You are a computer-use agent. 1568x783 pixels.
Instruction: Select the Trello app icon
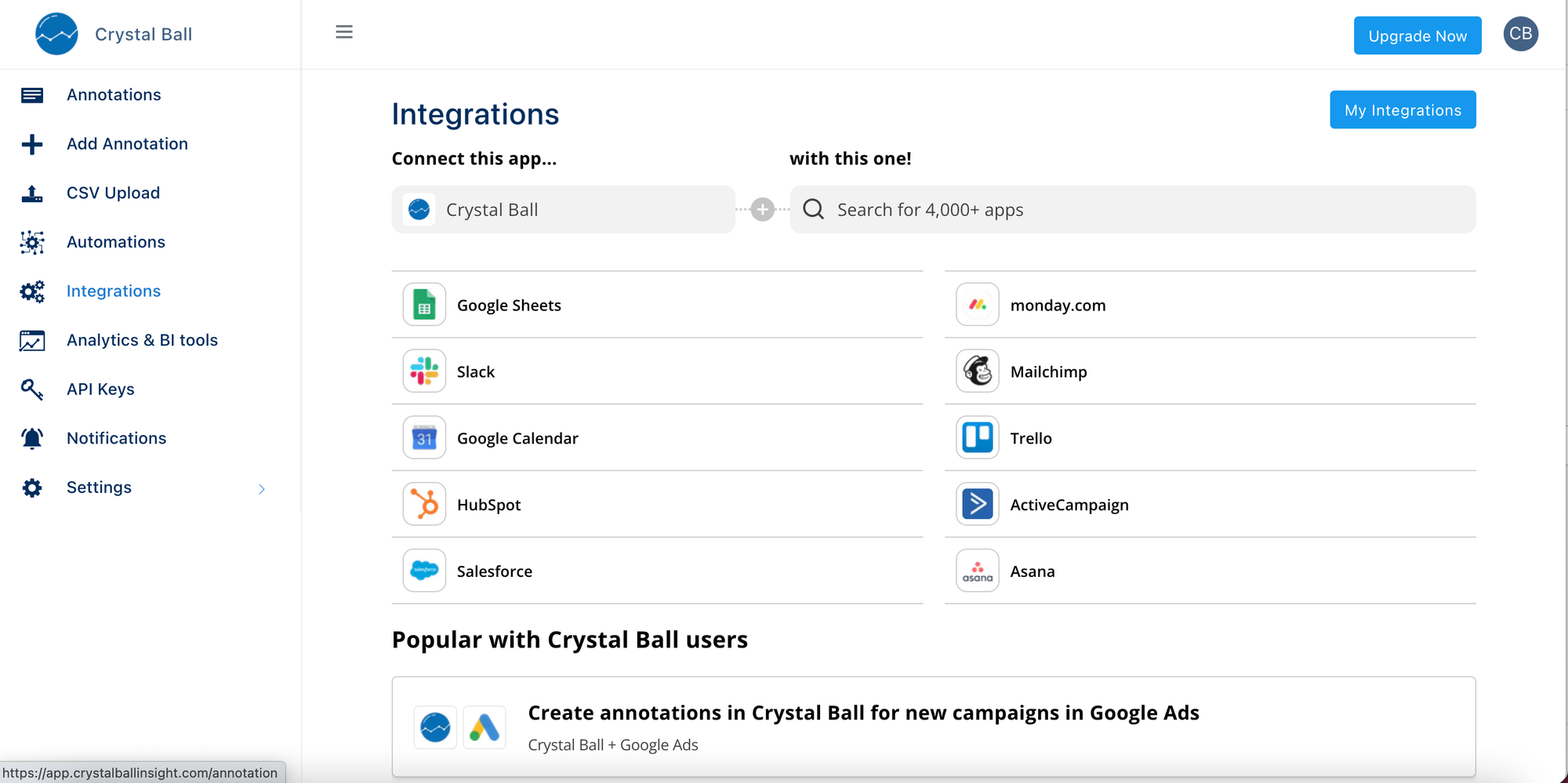978,437
